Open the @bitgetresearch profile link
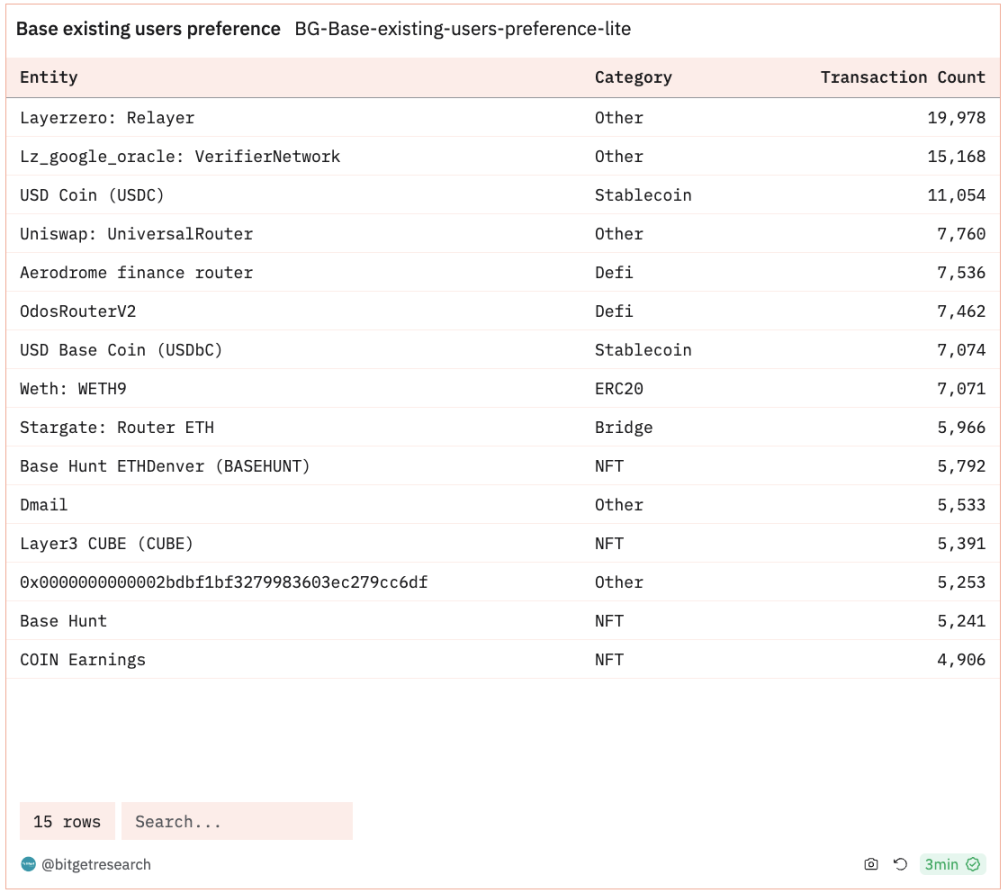 pyautogui.click(x=96, y=865)
